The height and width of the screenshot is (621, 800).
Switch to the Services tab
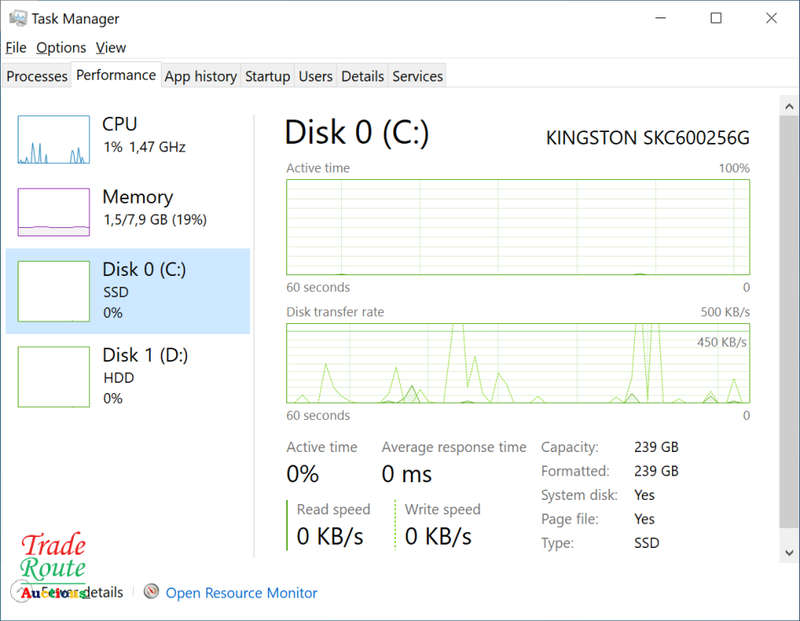pos(417,76)
